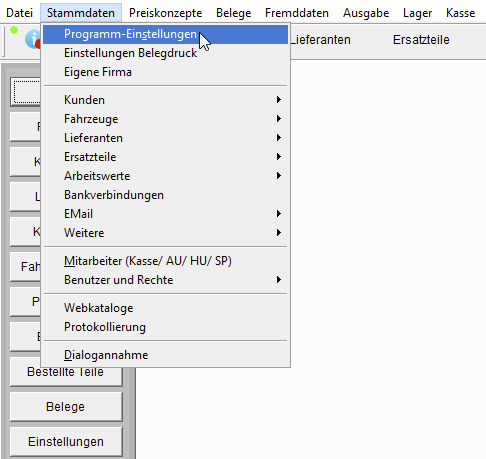Viewport: 486px width, 459px height.
Task: Click the Einstellungen sidebar button
Action: click(66, 442)
